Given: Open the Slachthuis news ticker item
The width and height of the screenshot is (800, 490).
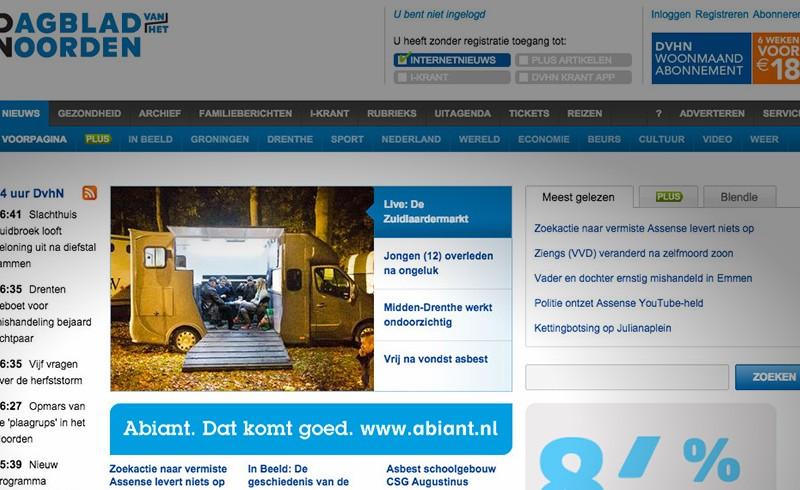Looking at the screenshot, I should click(48, 239).
